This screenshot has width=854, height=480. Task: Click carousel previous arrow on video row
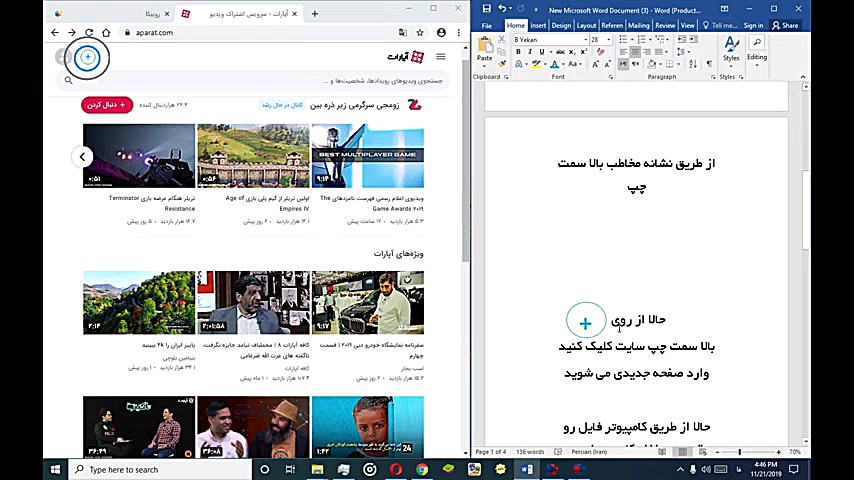point(82,157)
